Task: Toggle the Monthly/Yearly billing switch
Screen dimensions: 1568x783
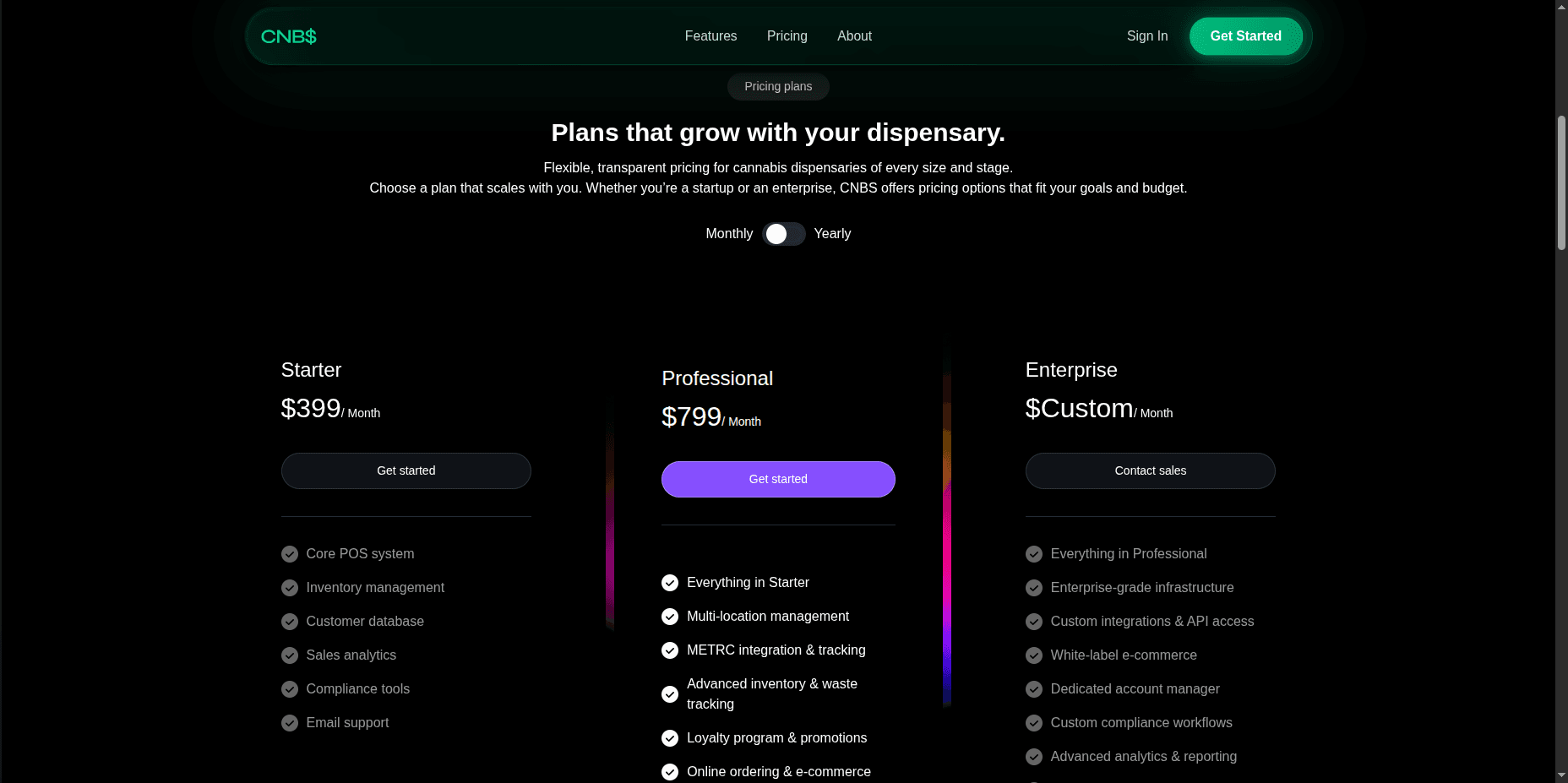Action: (784, 234)
